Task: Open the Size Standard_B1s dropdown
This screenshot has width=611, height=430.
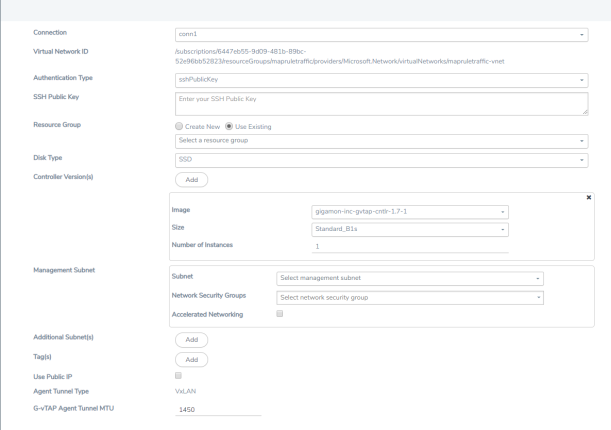Action: pos(410,229)
